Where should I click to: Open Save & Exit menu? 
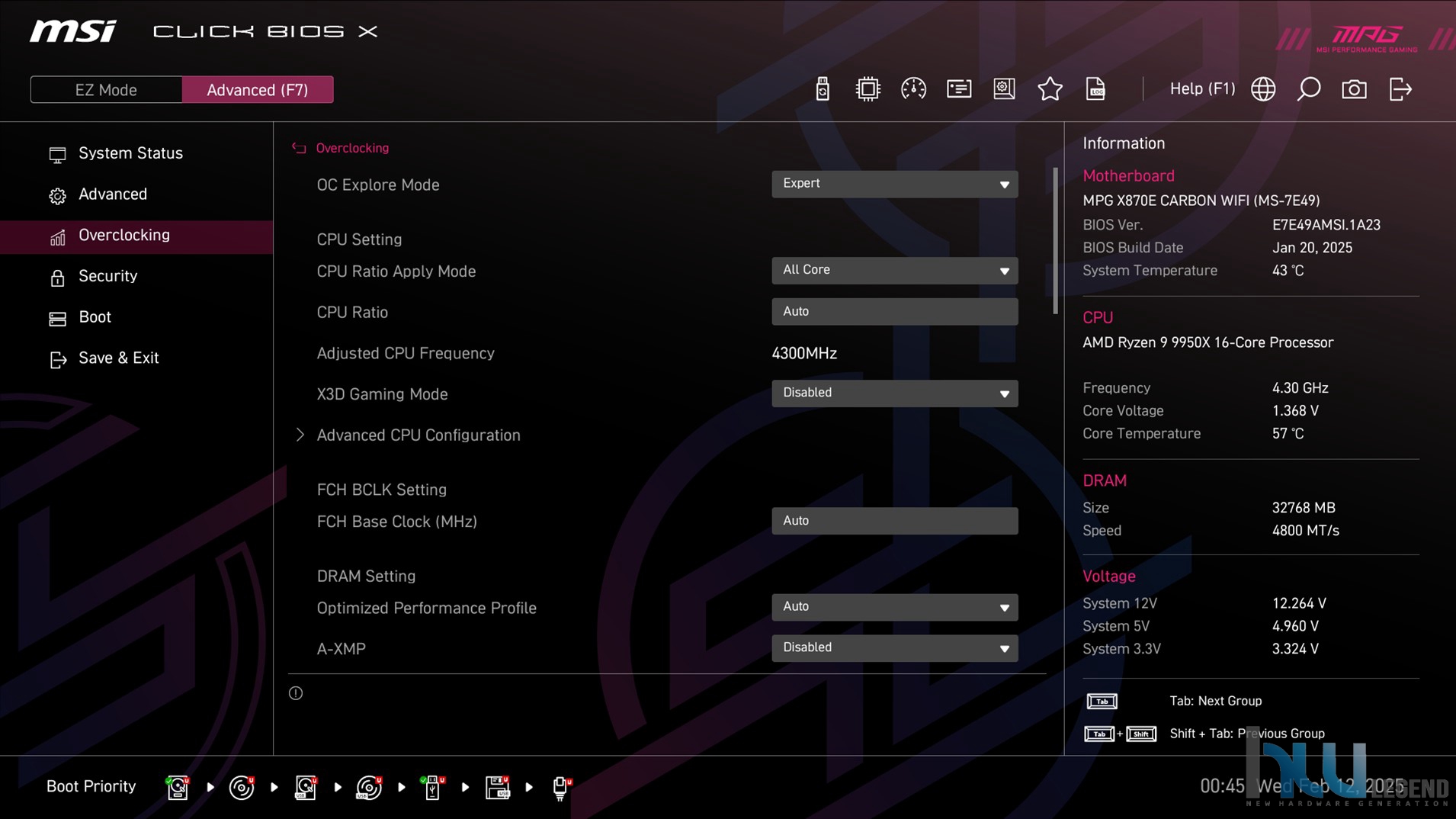coord(119,358)
